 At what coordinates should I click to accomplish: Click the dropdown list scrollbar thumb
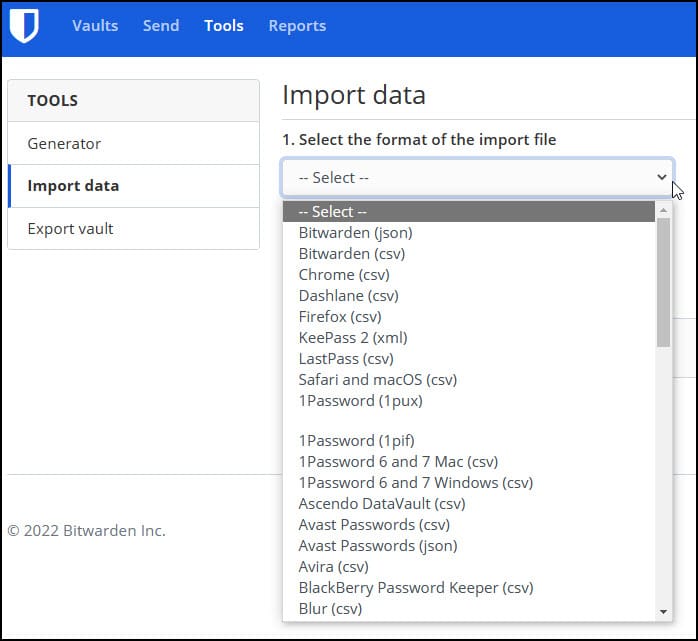(x=663, y=282)
